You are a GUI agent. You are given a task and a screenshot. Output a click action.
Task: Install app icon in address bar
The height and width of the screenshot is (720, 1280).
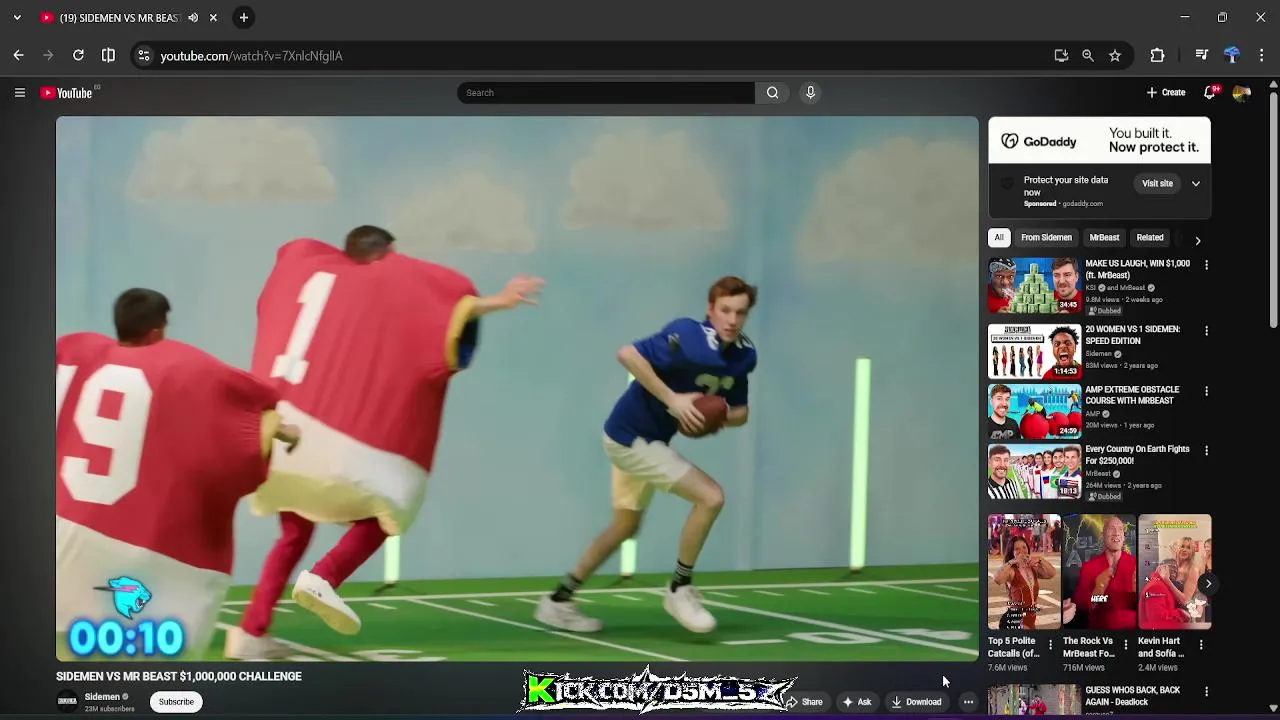[x=1061, y=56]
